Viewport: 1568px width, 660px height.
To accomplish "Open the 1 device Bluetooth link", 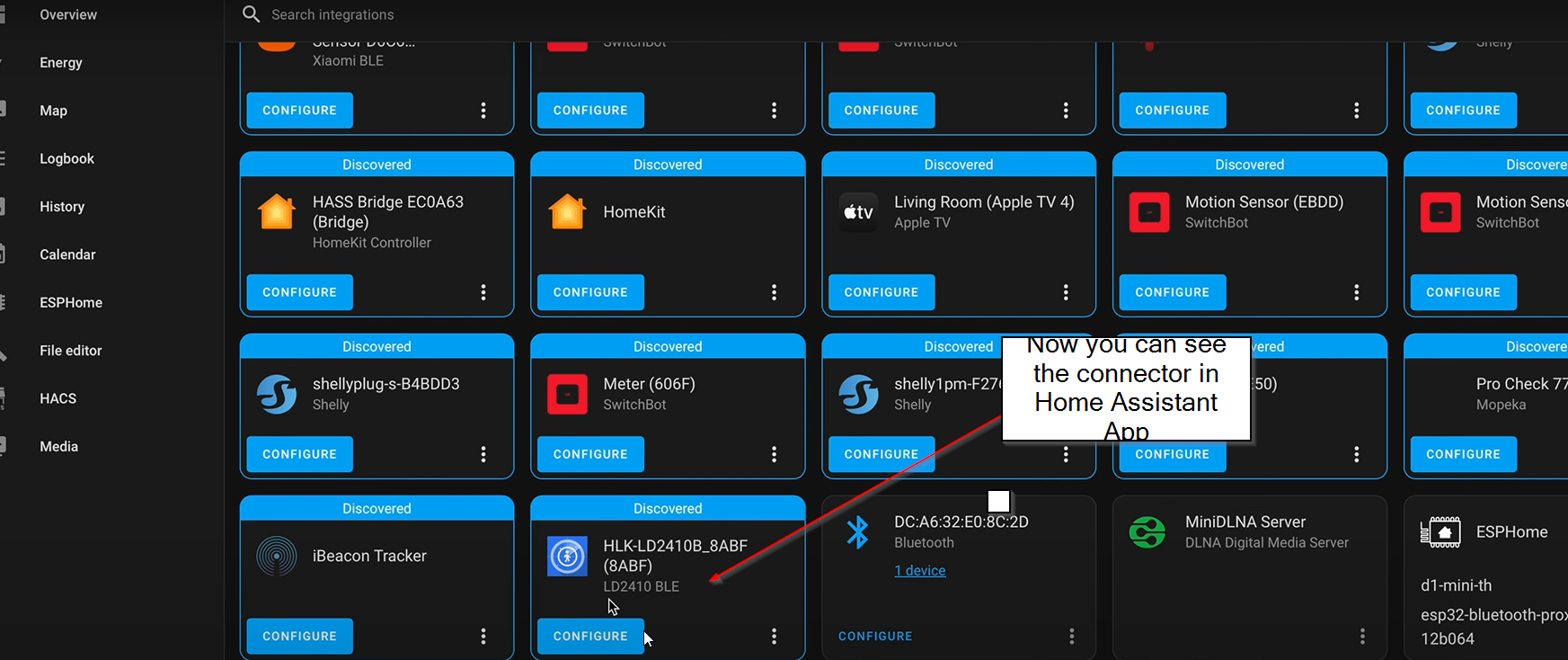I will click(x=920, y=570).
